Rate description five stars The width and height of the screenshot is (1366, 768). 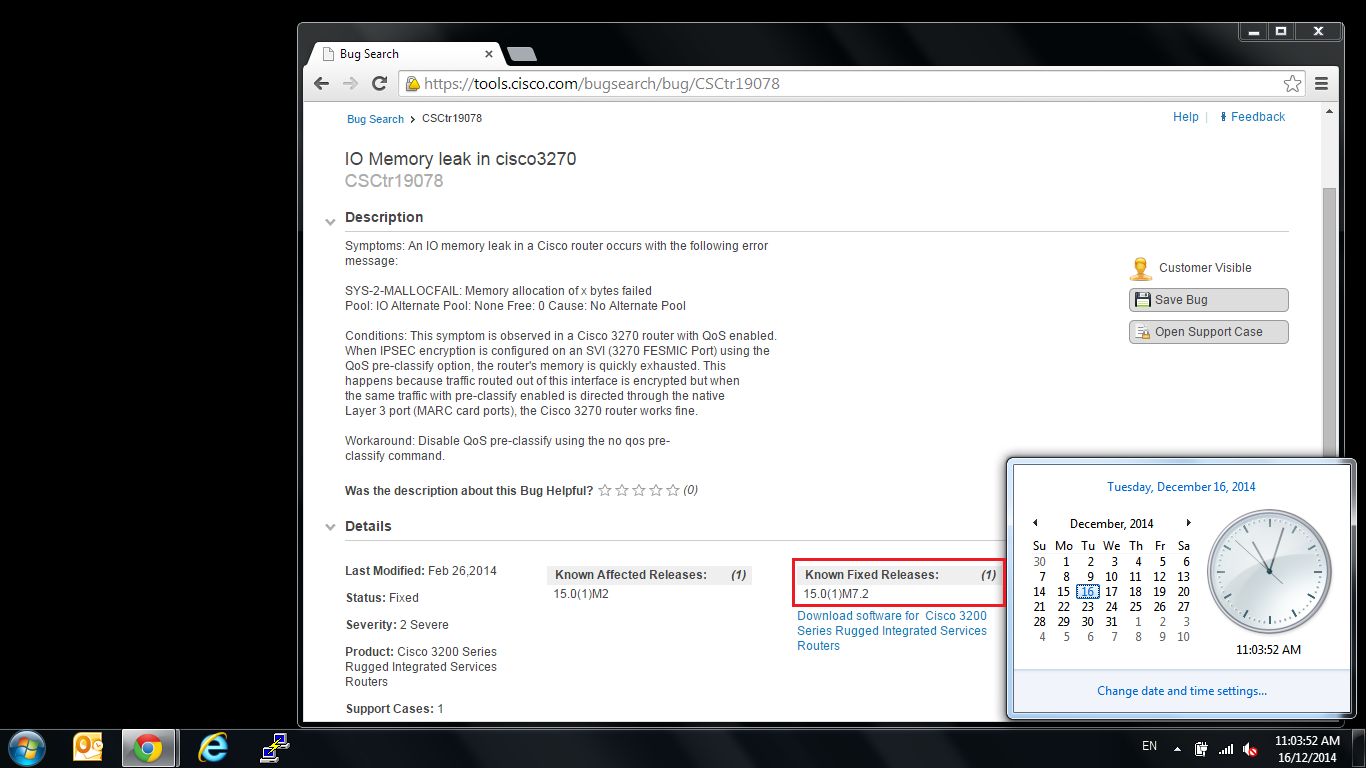672,490
